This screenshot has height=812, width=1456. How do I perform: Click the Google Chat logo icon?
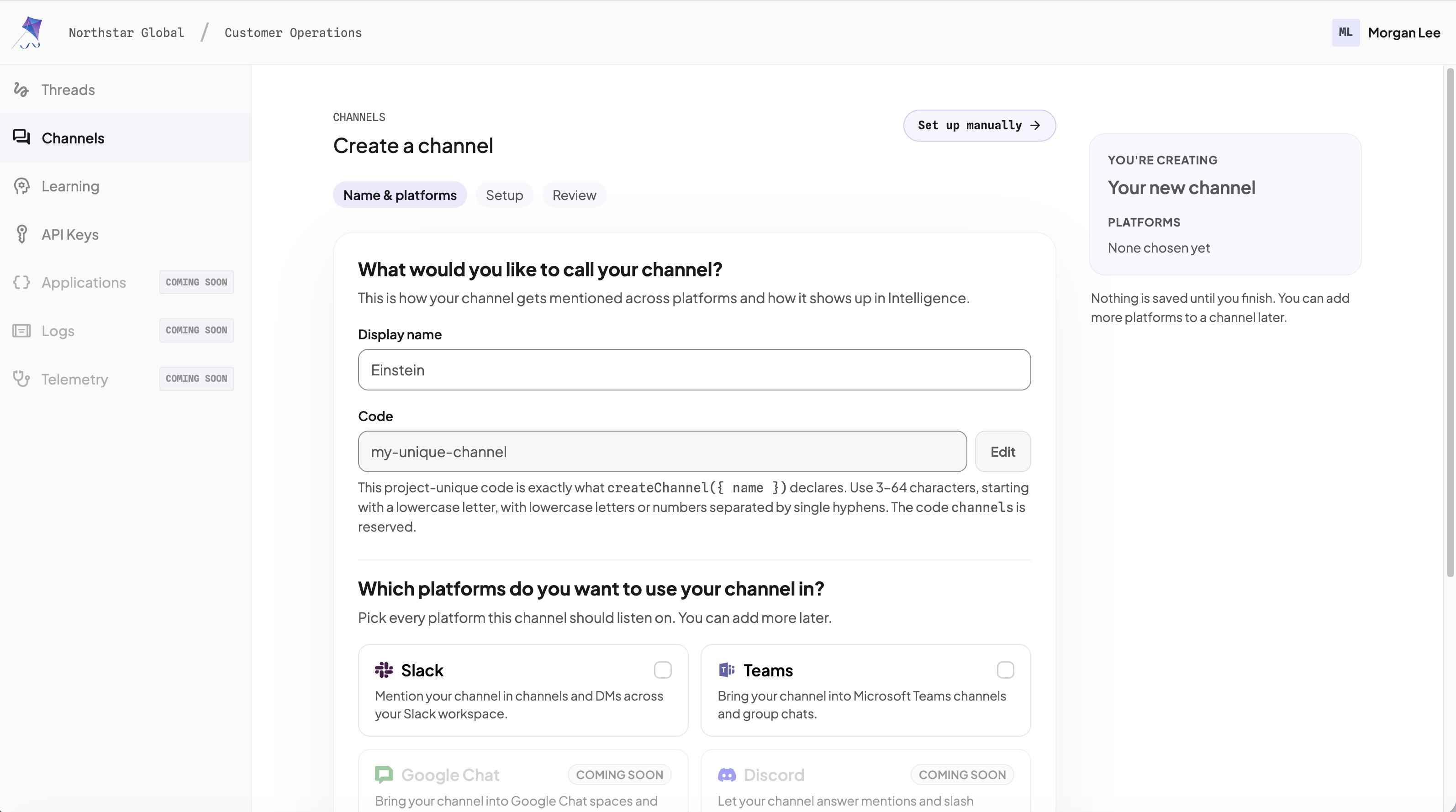384,775
